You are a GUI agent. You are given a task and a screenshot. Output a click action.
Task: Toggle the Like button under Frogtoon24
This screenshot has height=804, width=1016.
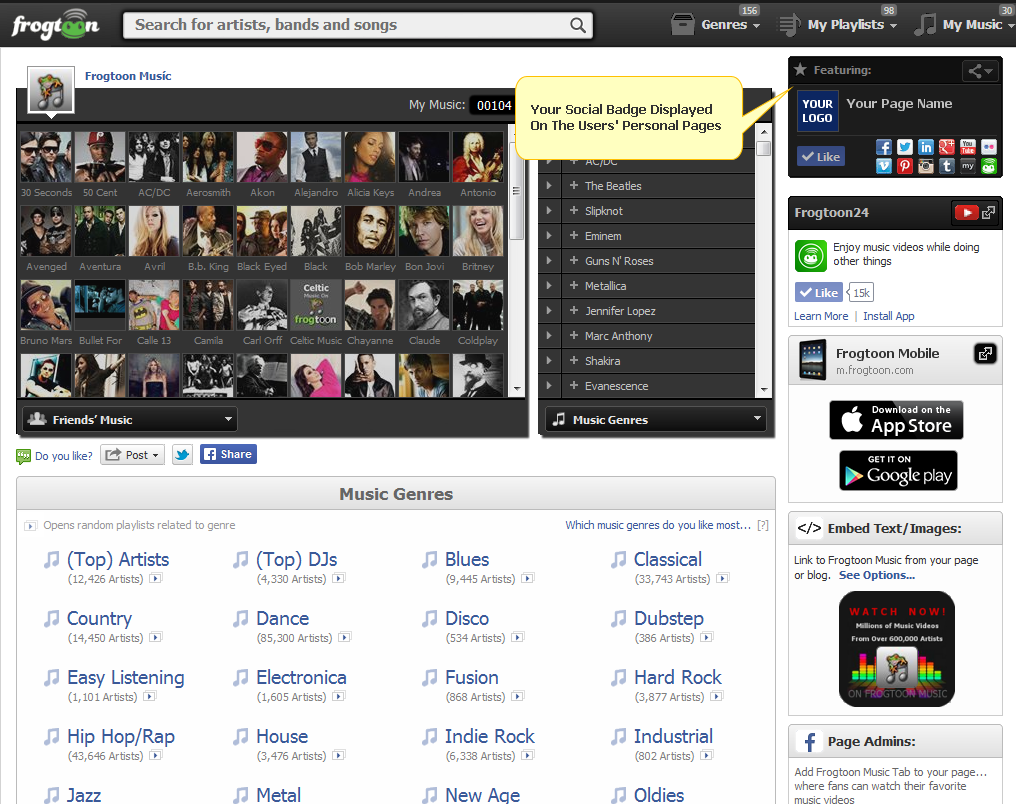point(819,292)
